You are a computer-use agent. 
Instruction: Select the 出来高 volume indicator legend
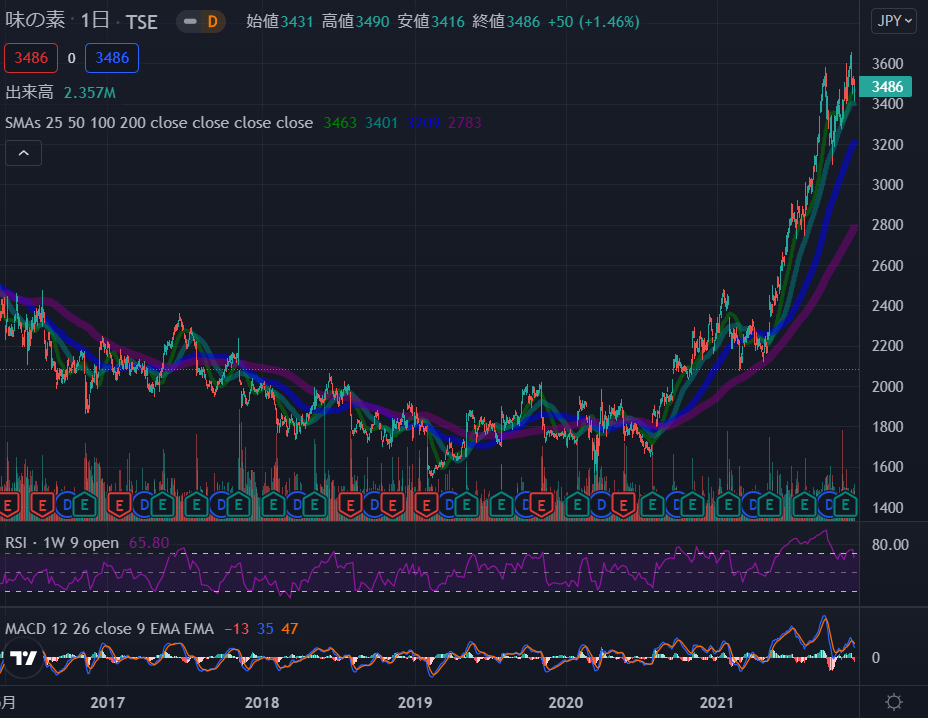[x=29, y=92]
